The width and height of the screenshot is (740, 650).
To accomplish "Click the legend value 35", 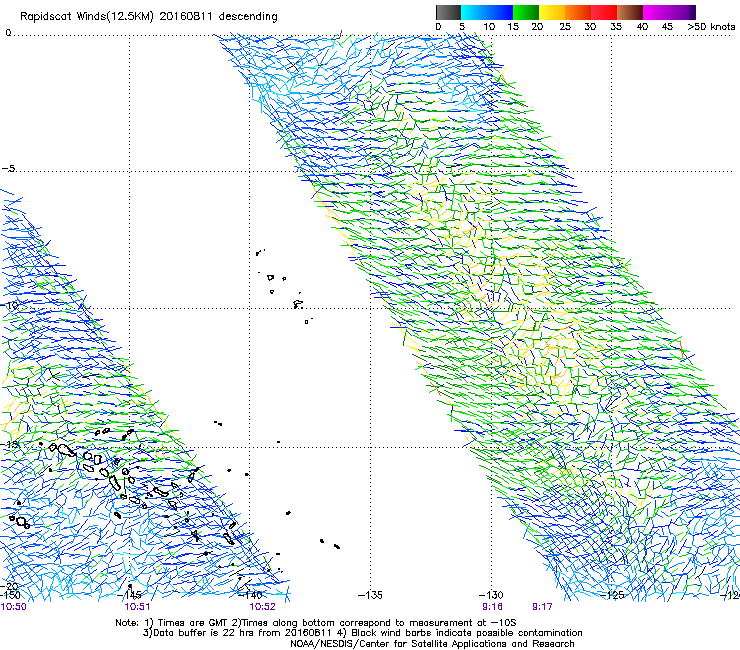I will click(x=616, y=27).
